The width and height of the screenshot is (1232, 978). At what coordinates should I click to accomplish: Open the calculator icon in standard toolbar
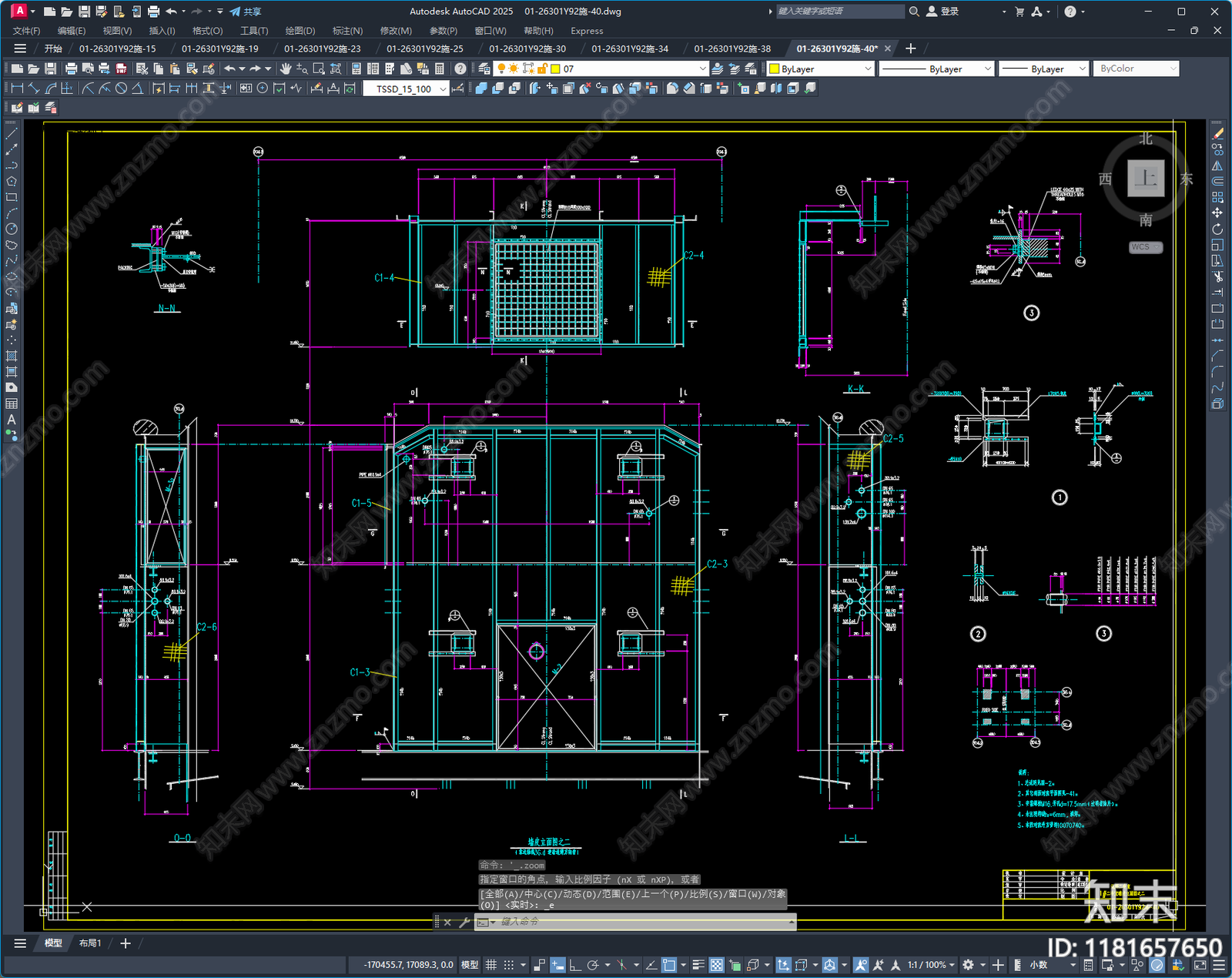pyautogui.click(x=440, y=69)
